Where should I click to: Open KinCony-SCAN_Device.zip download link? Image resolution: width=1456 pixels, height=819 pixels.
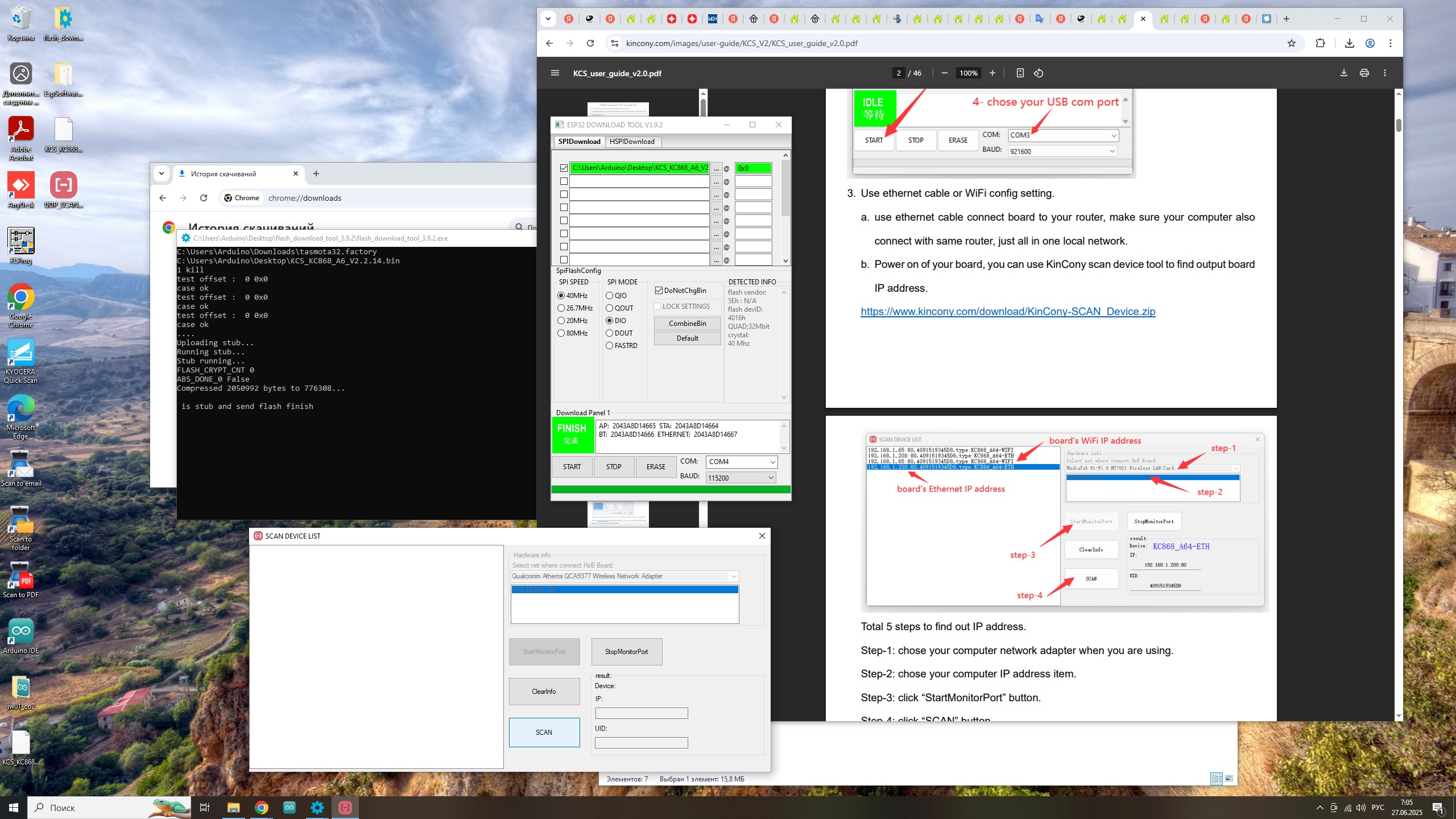point(1008,312)
